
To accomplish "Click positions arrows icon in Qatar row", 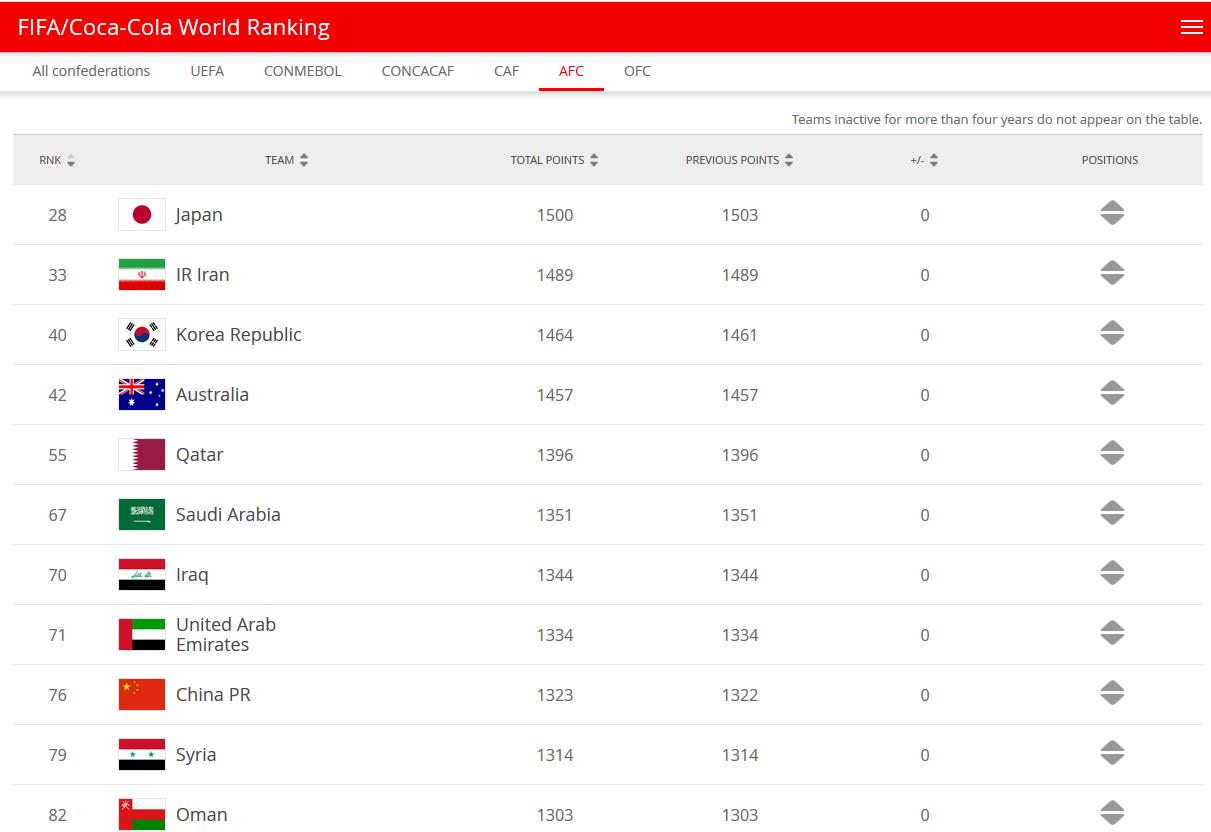I will pos(1112,454).
